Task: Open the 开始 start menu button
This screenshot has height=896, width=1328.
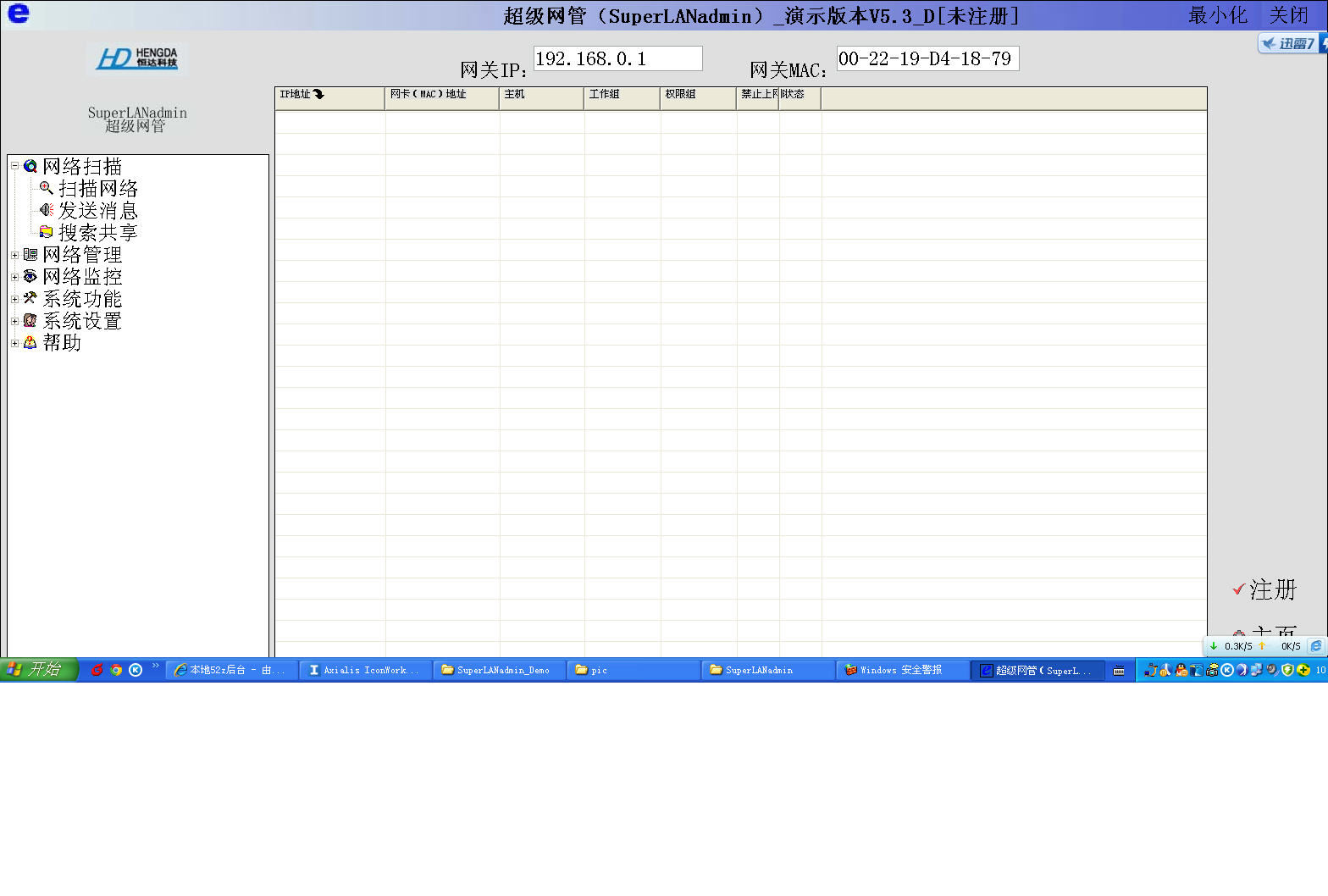Action: pyautogui.click(x=39, y=670)
